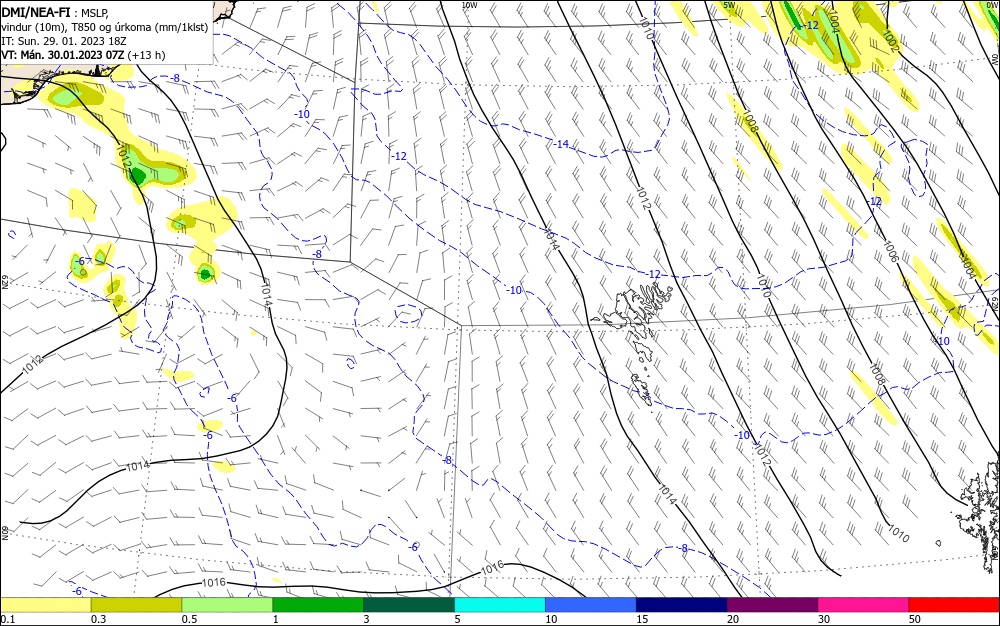Select the cyan legend swatch for 5 mm
The height and width of the screenshot is (626, 1000).
click(x=500, y=605)
